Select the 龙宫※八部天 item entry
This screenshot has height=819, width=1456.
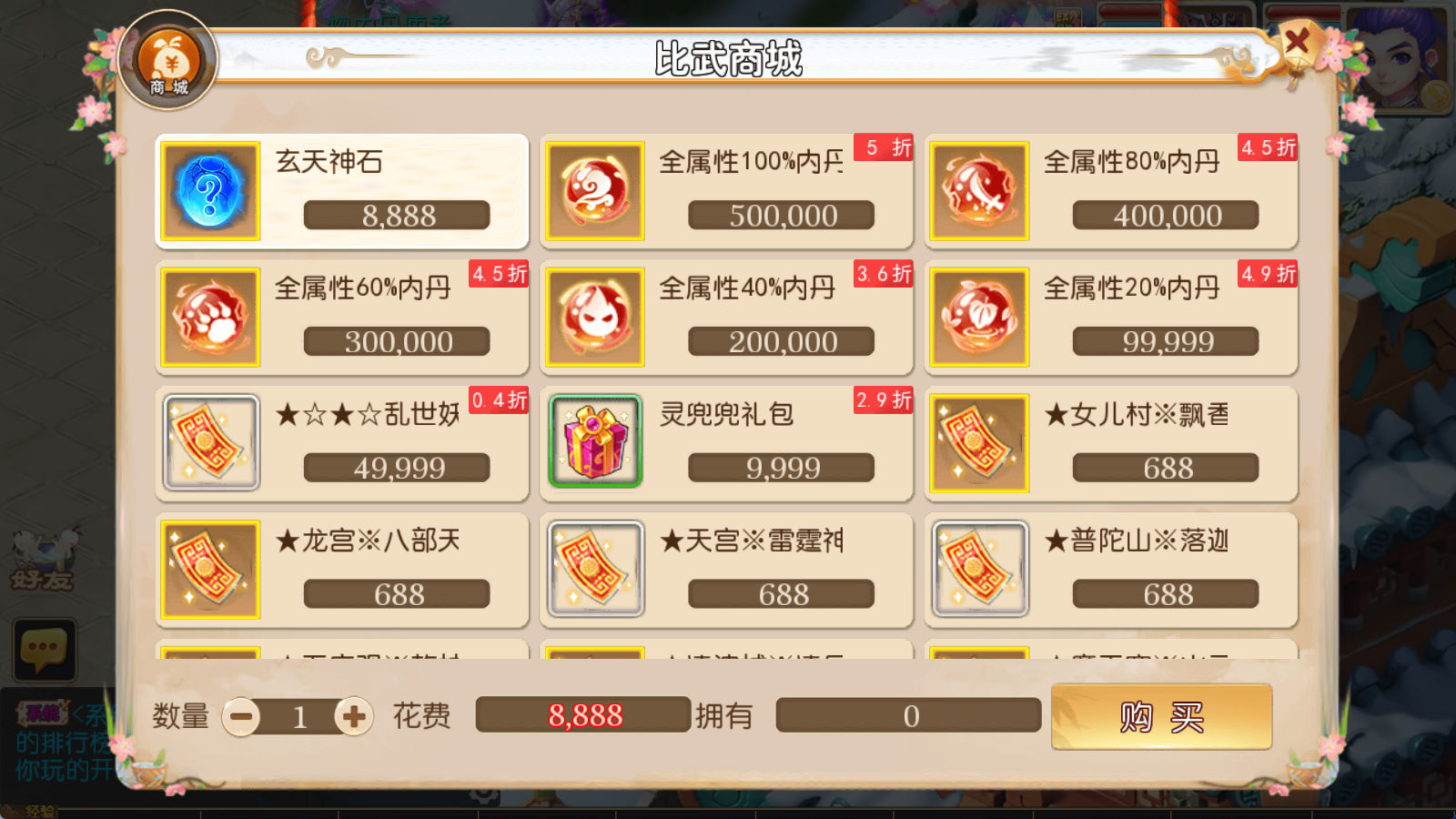point(342,570)
